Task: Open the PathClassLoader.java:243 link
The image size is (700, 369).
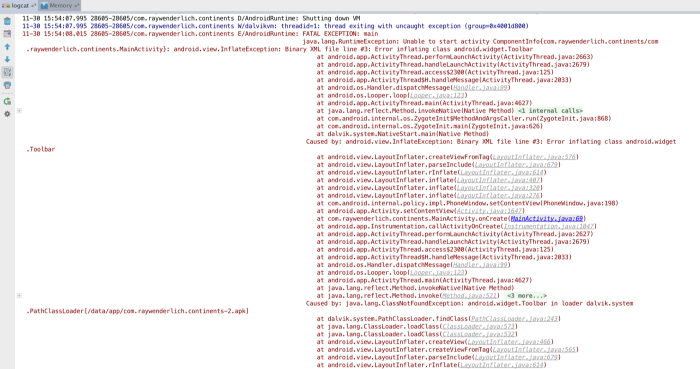Action: click(x=514, y=319)
